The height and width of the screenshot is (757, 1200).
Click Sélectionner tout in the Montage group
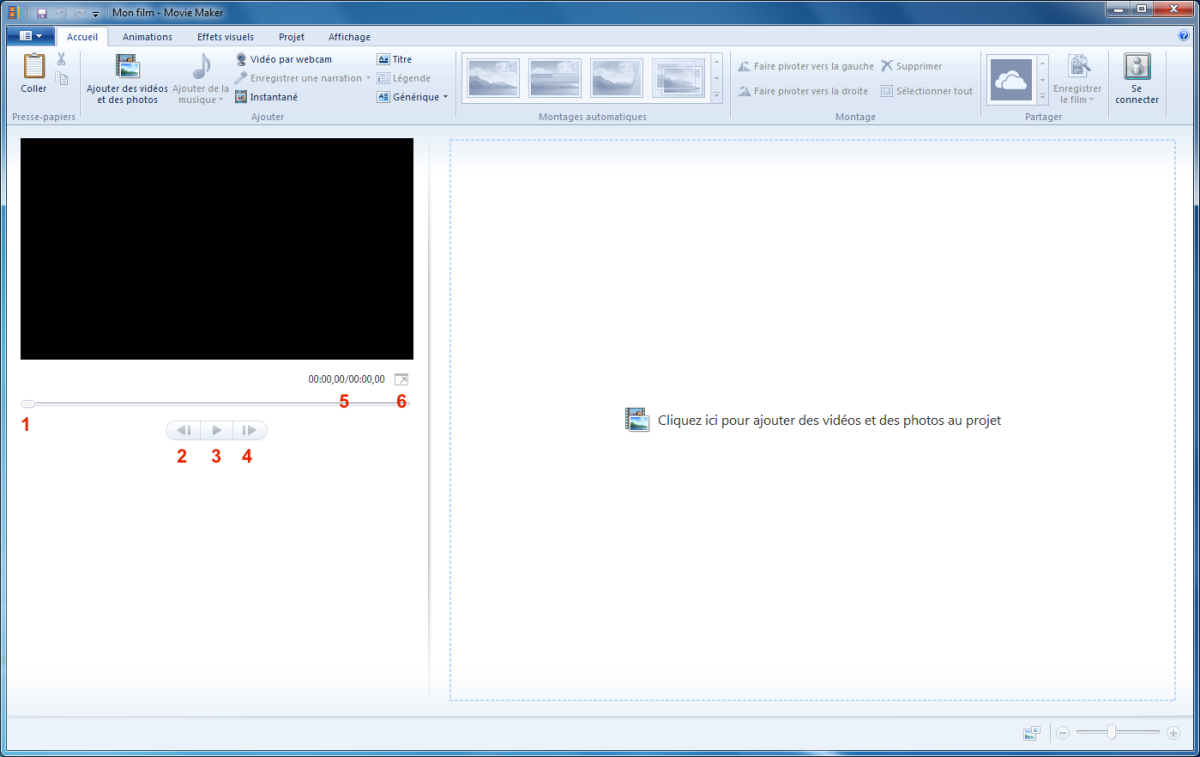(926, 91)
